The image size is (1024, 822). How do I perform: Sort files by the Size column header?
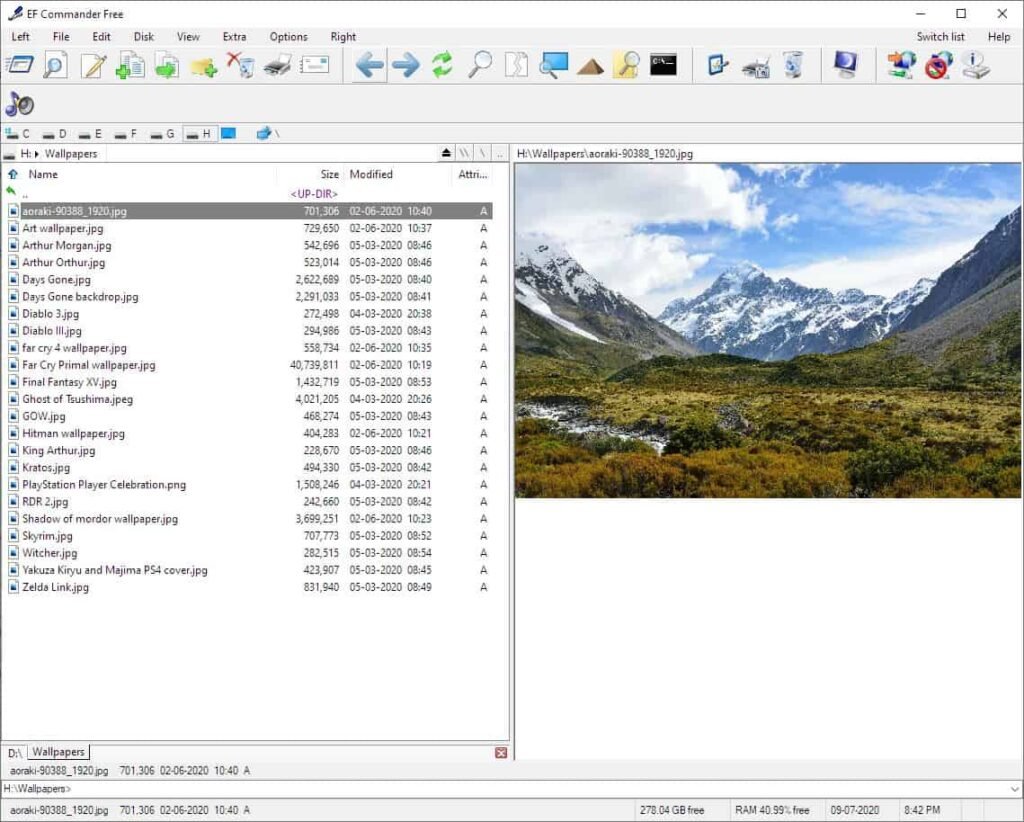329,174
